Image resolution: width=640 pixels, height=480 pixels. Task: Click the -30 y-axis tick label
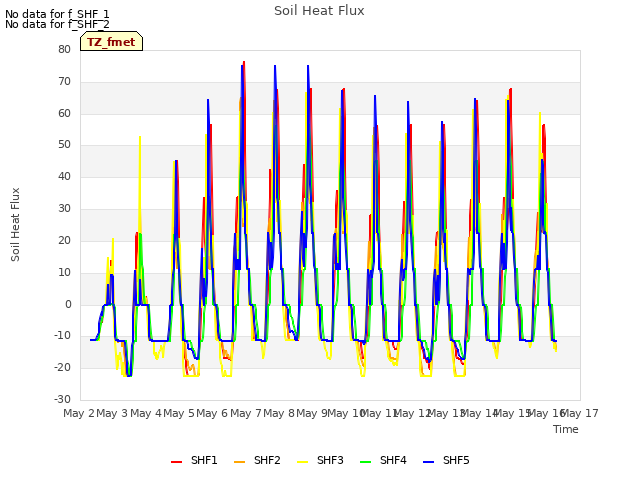(62, 400)
